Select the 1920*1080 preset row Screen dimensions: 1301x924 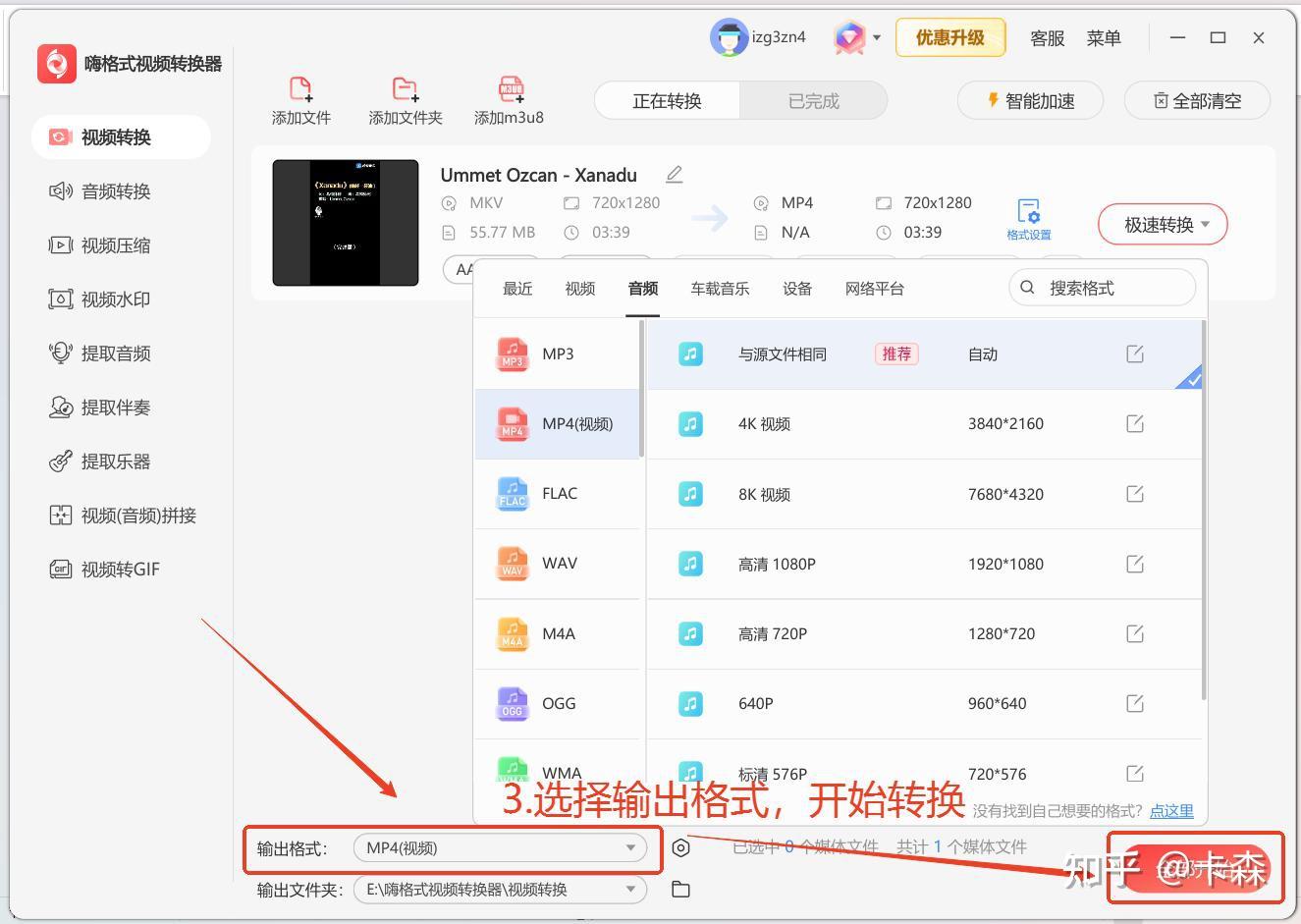[925, 564]
